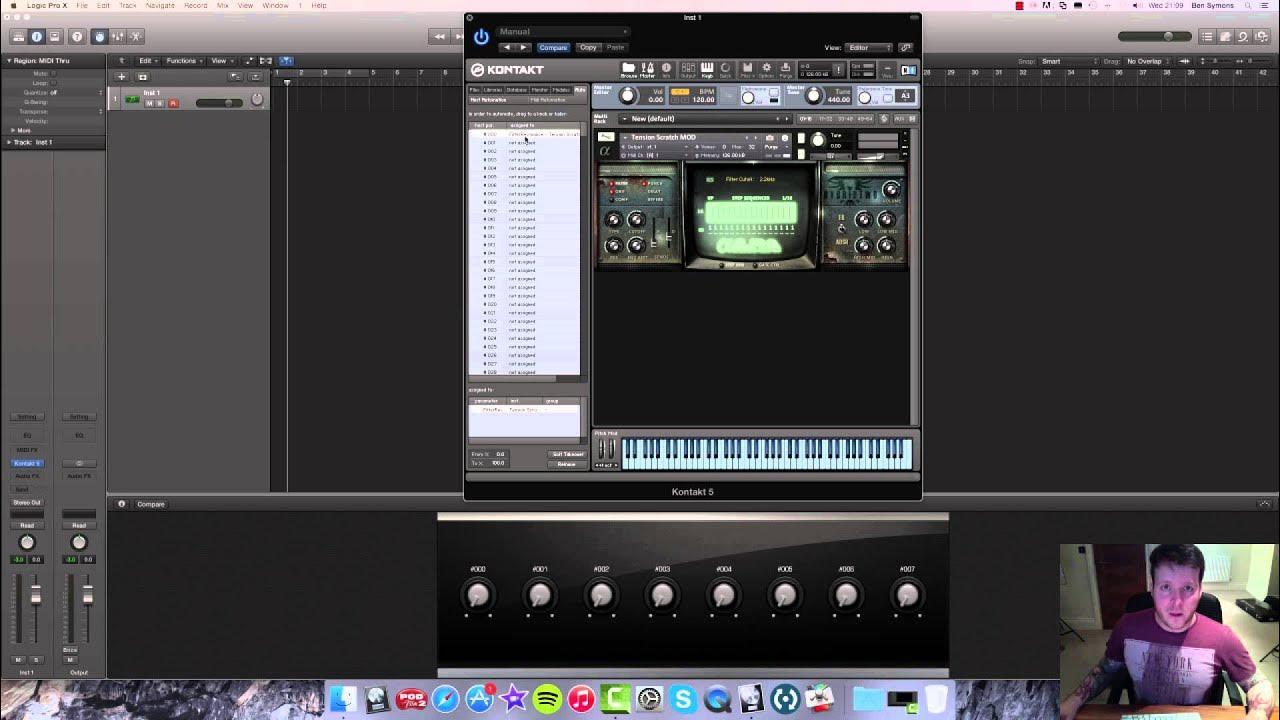Open the Mixer faders icon
Viewport: 1280px width, 720px height.
(x=117, y=37)
